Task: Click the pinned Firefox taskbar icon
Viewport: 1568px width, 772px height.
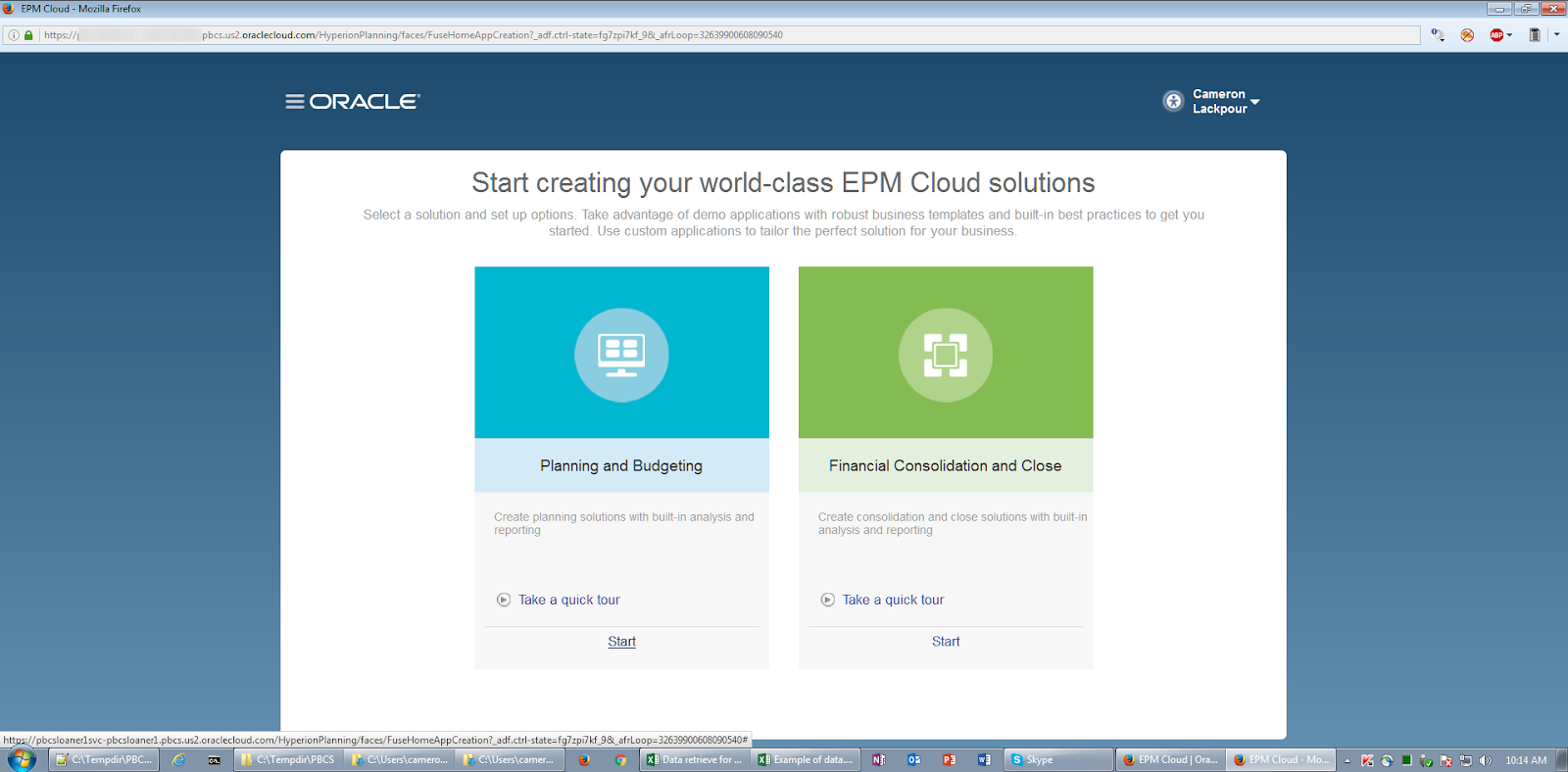Action: coord(585,759)
